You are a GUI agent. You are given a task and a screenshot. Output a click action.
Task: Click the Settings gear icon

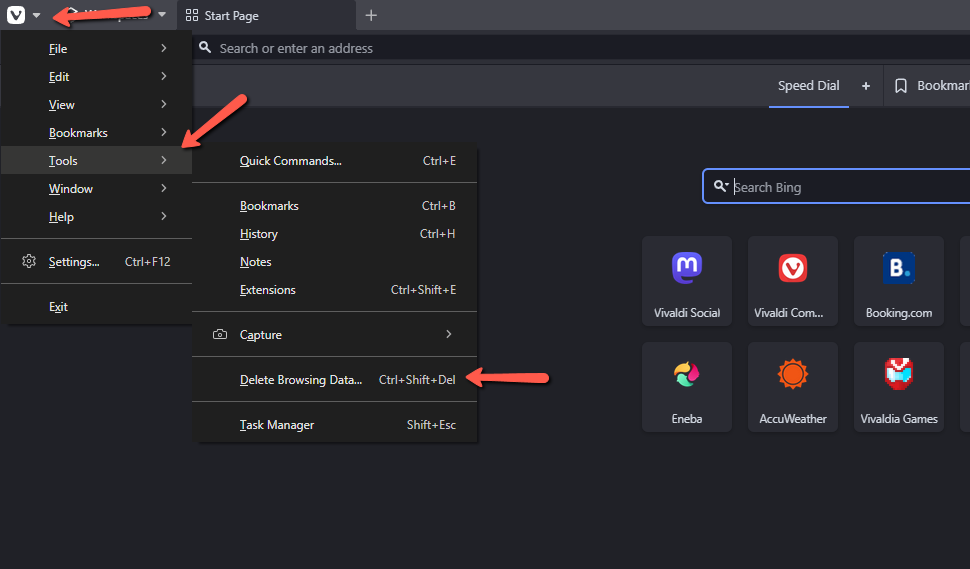pyautogui.click(x=29, y=261)
